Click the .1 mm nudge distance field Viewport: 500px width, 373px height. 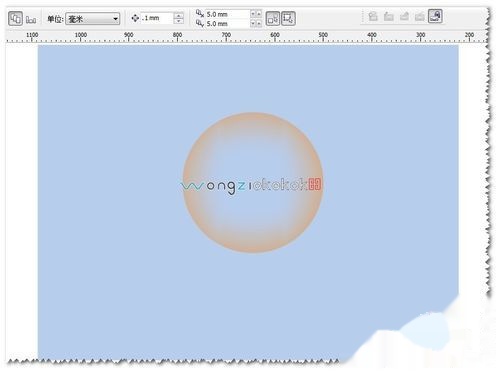coord(157,18)
